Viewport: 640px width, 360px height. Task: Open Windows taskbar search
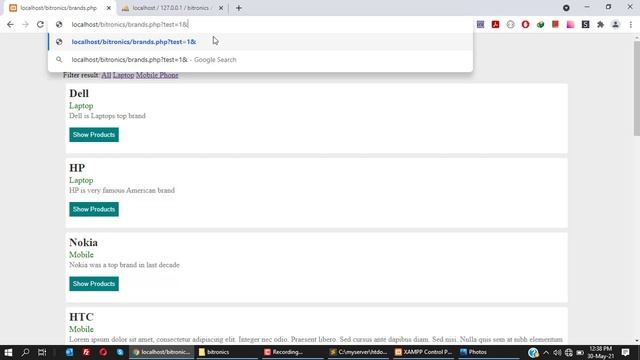(25, 352)
